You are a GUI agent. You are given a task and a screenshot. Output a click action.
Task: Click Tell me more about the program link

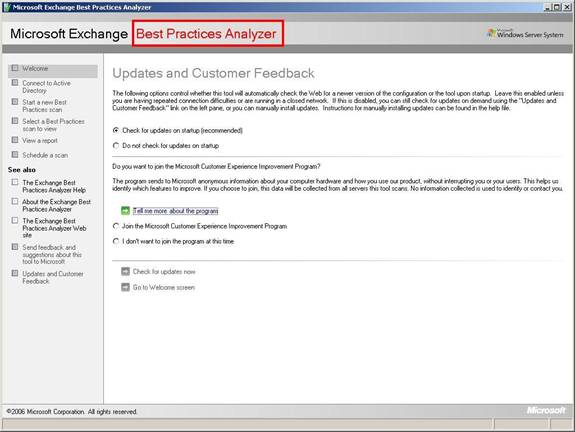176,211
